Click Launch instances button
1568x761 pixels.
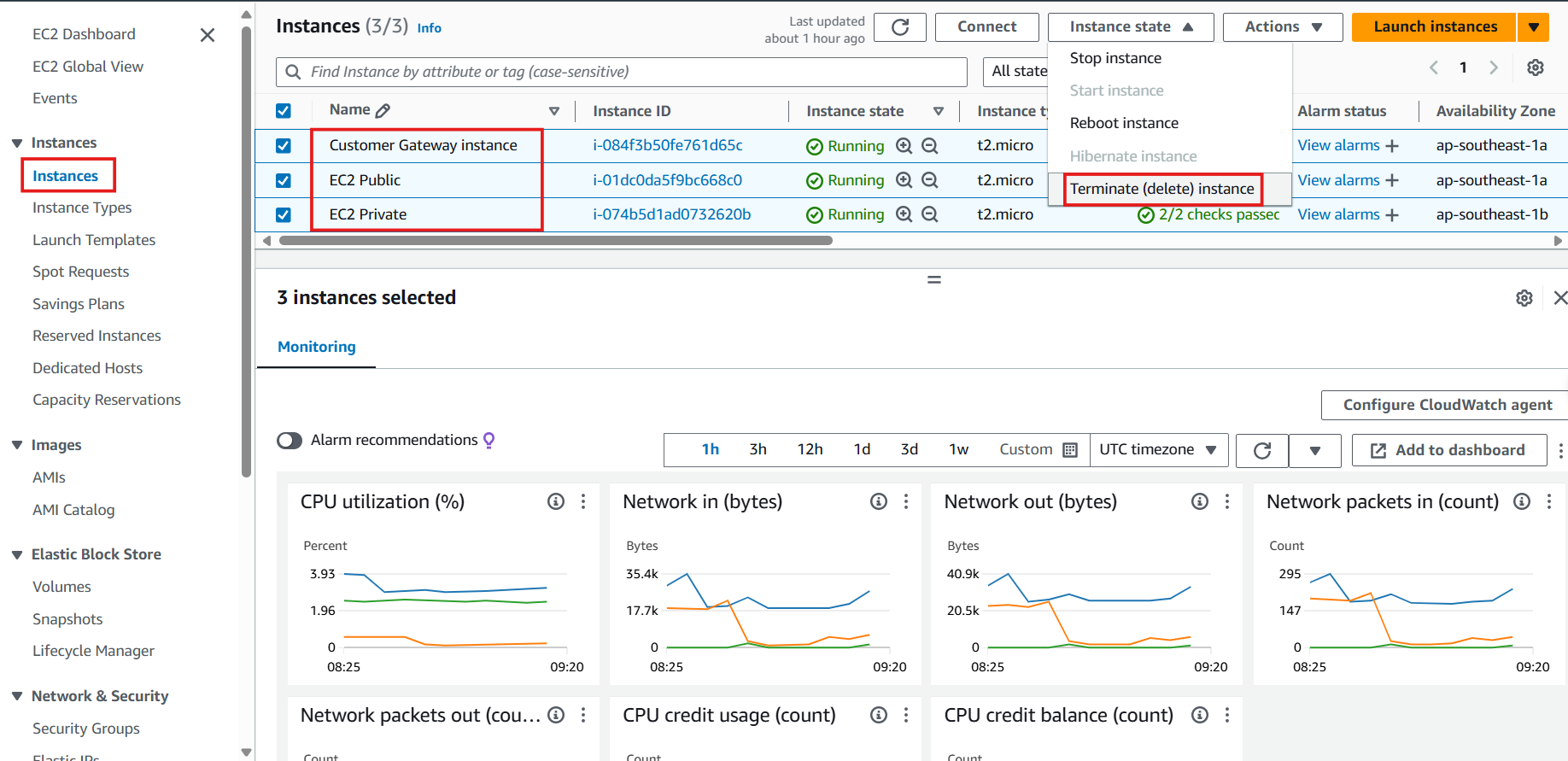click(1435, 27)
